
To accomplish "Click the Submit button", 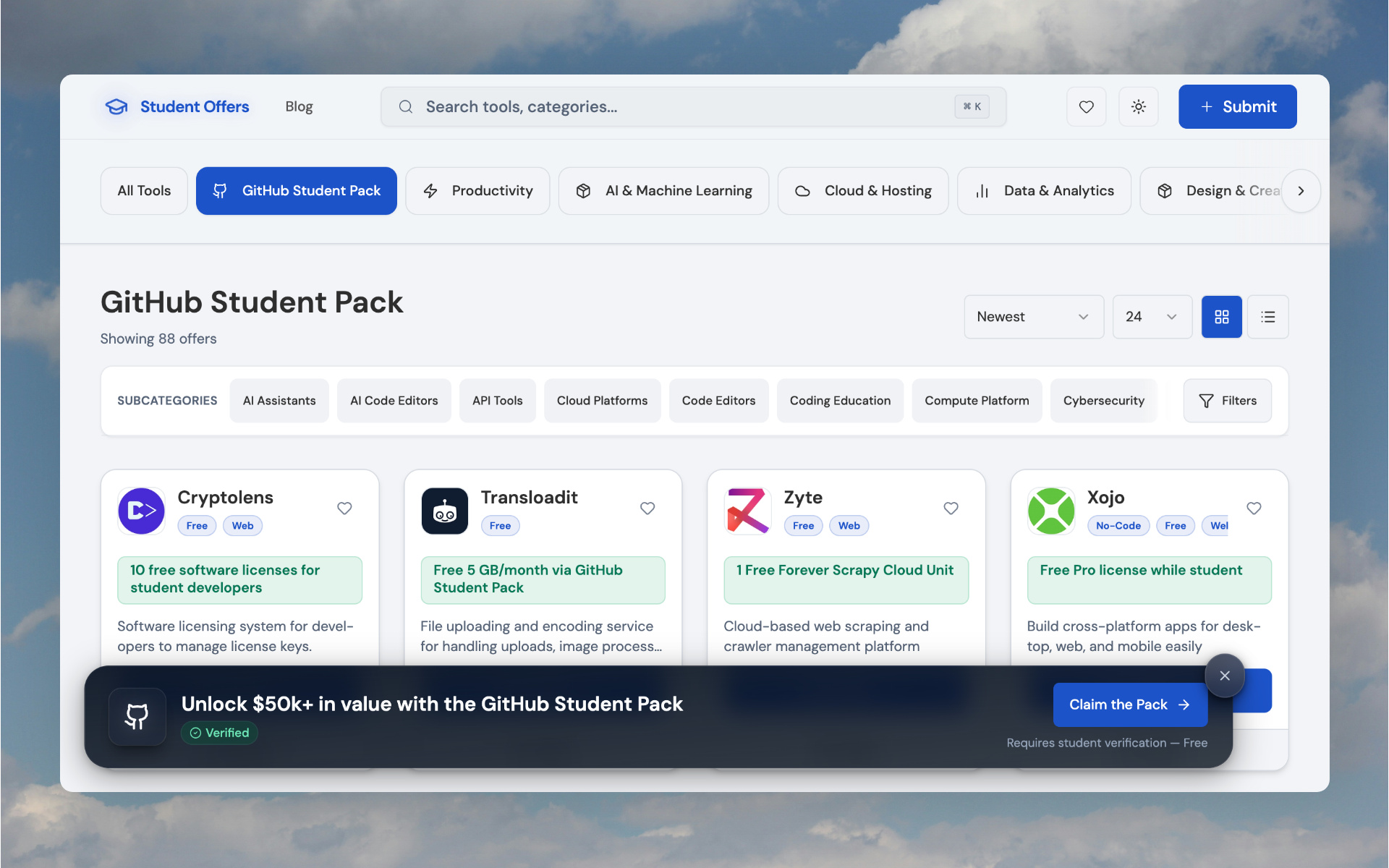I will pos(1237,106).
